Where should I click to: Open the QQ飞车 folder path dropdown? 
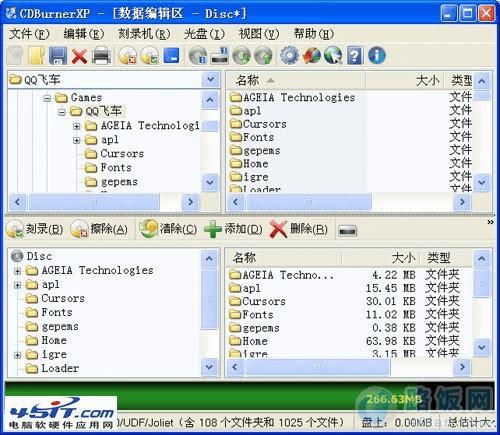[211, 79]
